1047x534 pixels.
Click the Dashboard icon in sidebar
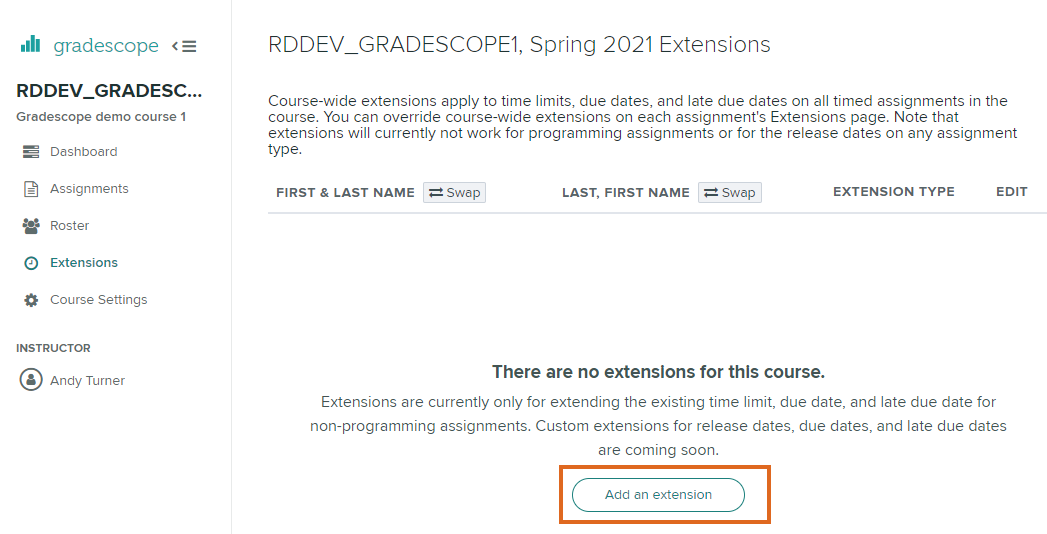(x=31, y=152)
